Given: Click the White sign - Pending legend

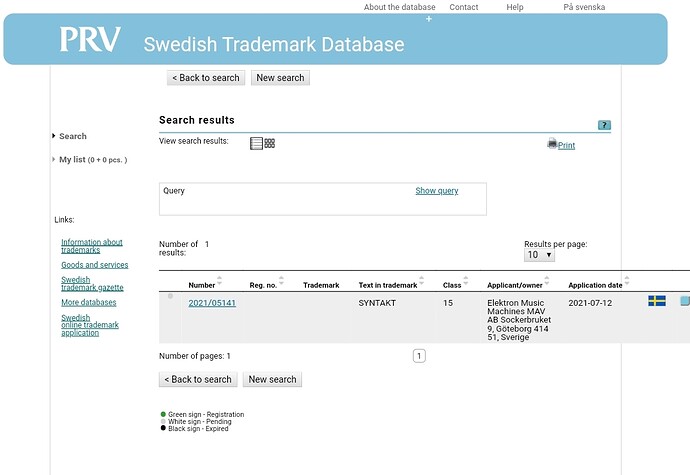Looking at the screenshot, I should click(196, 421).
